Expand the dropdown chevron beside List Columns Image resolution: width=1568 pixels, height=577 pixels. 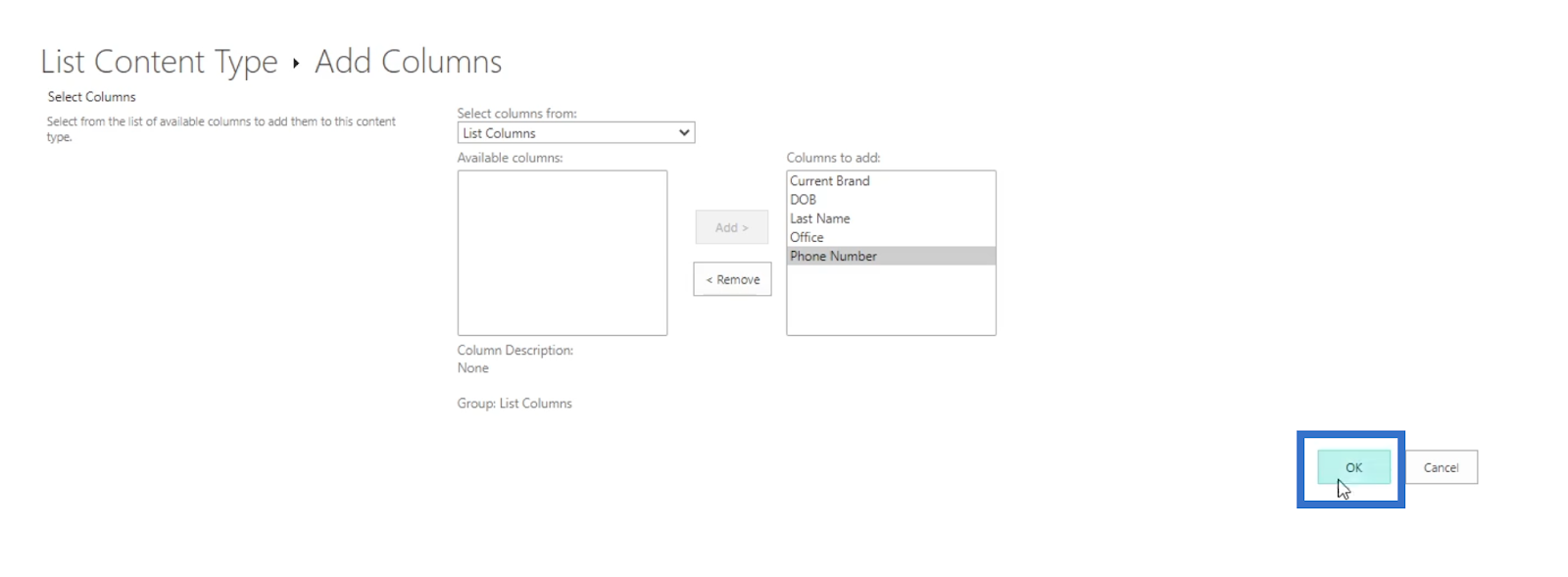(684, 132)
